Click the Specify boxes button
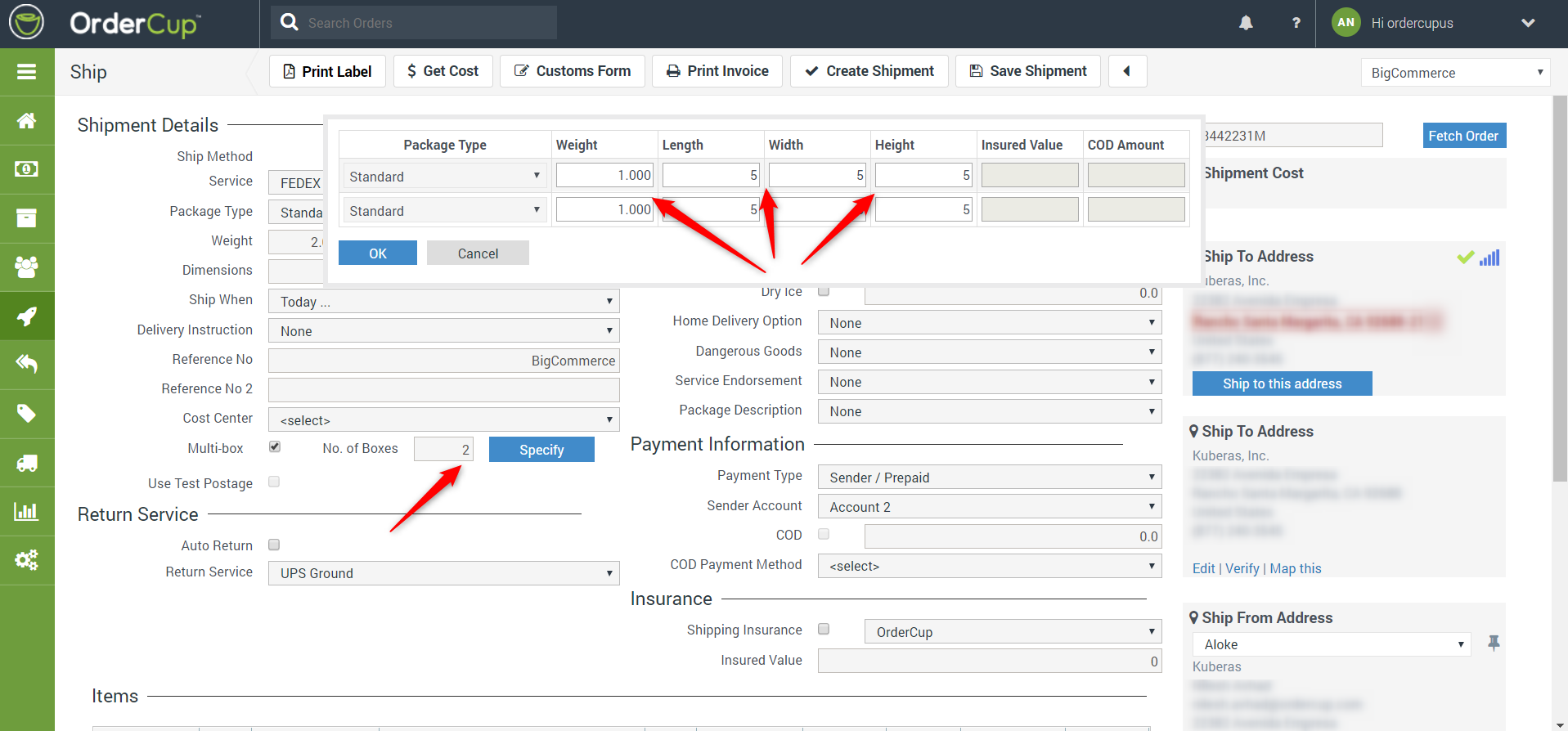1568x731 pixels. tap(541, 450)
